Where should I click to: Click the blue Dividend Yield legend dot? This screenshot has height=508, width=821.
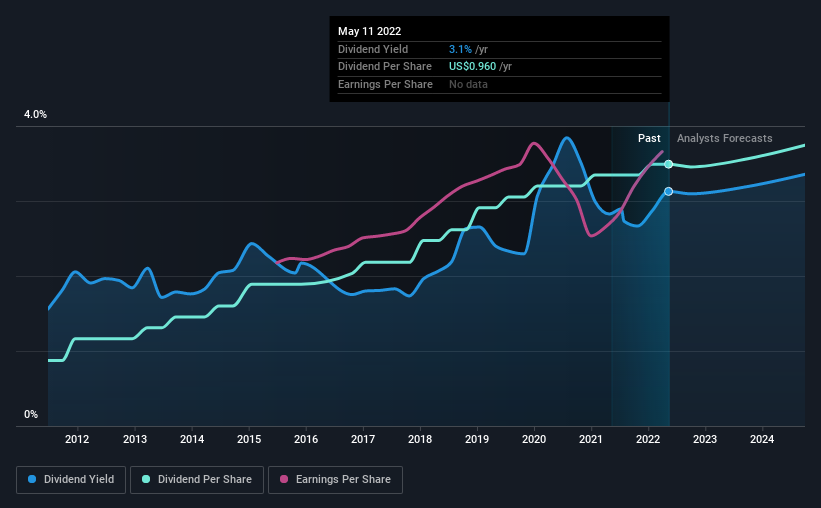[x=32, y=479]
